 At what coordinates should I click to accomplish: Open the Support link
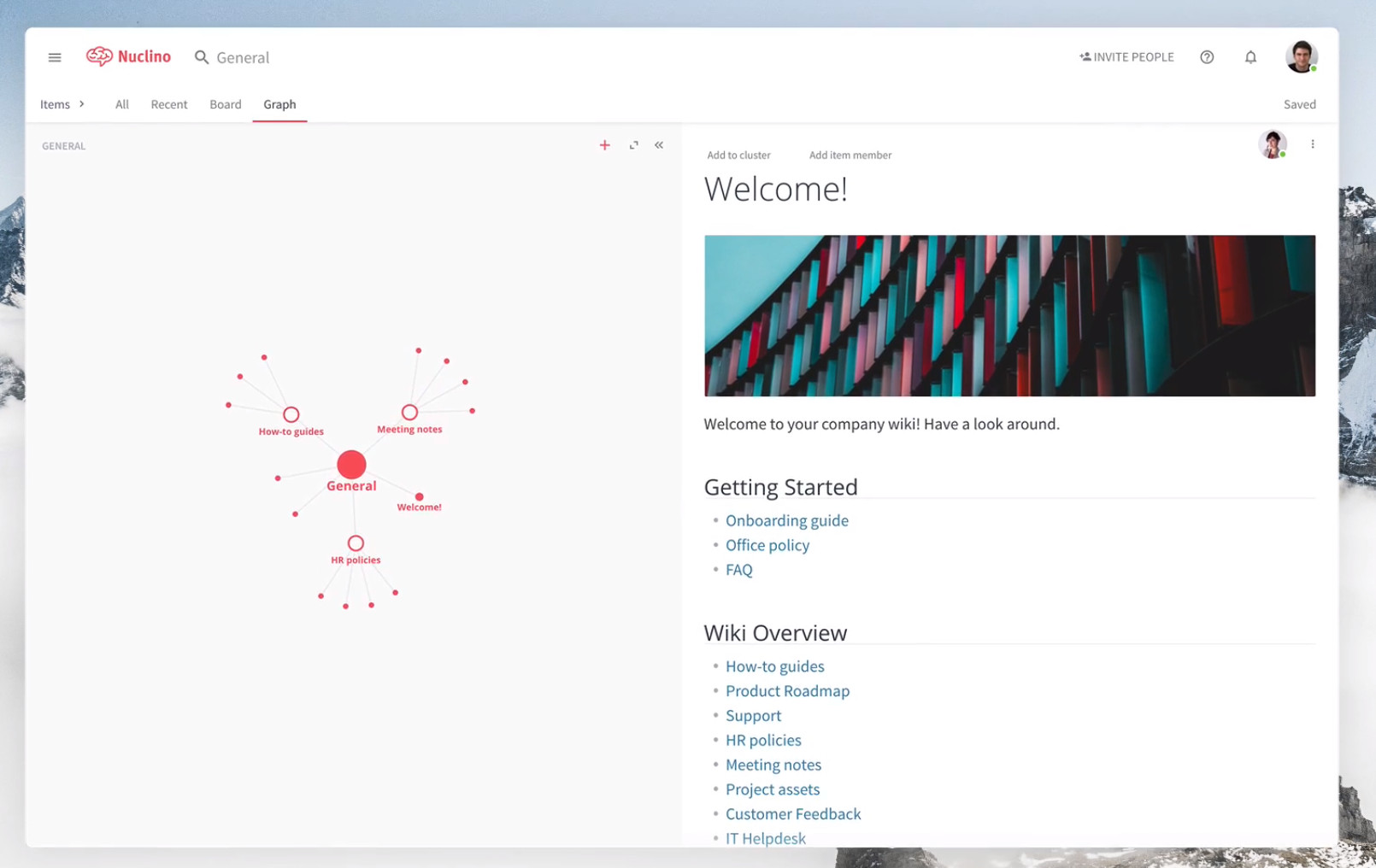pyautogui.click(x=753, y=716)
